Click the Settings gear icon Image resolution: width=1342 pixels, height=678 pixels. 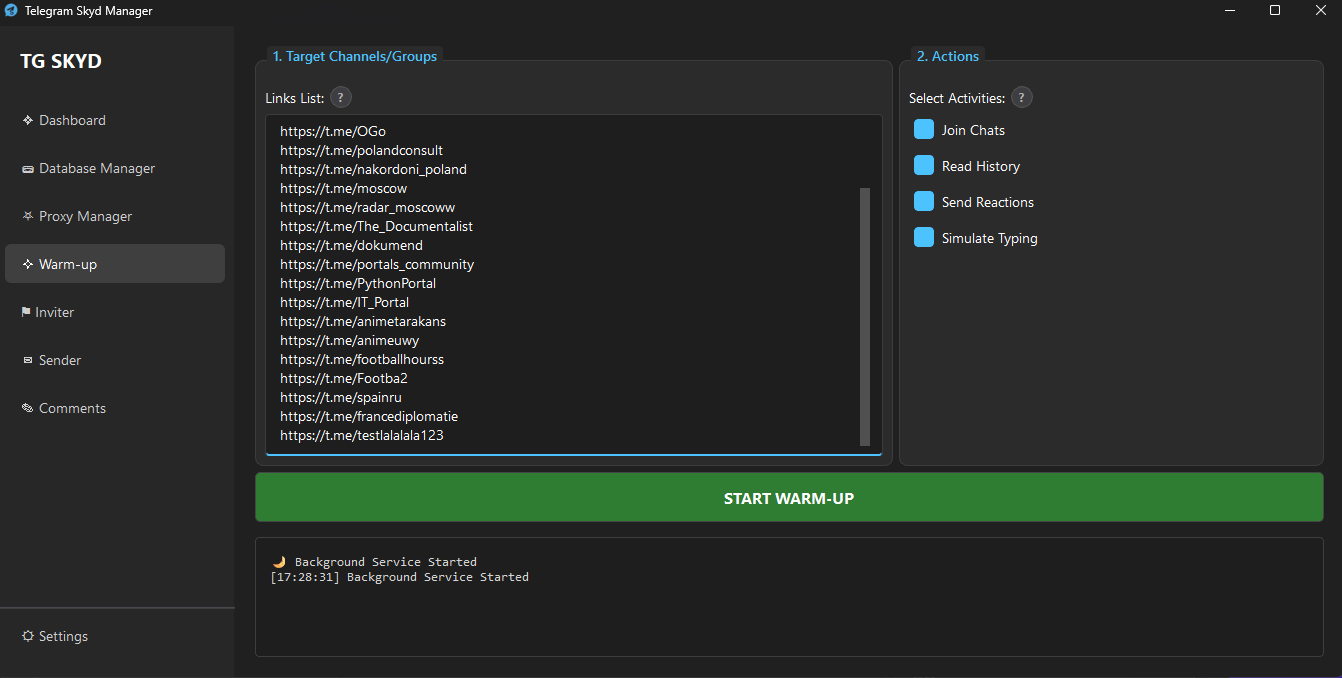point(28,636)
